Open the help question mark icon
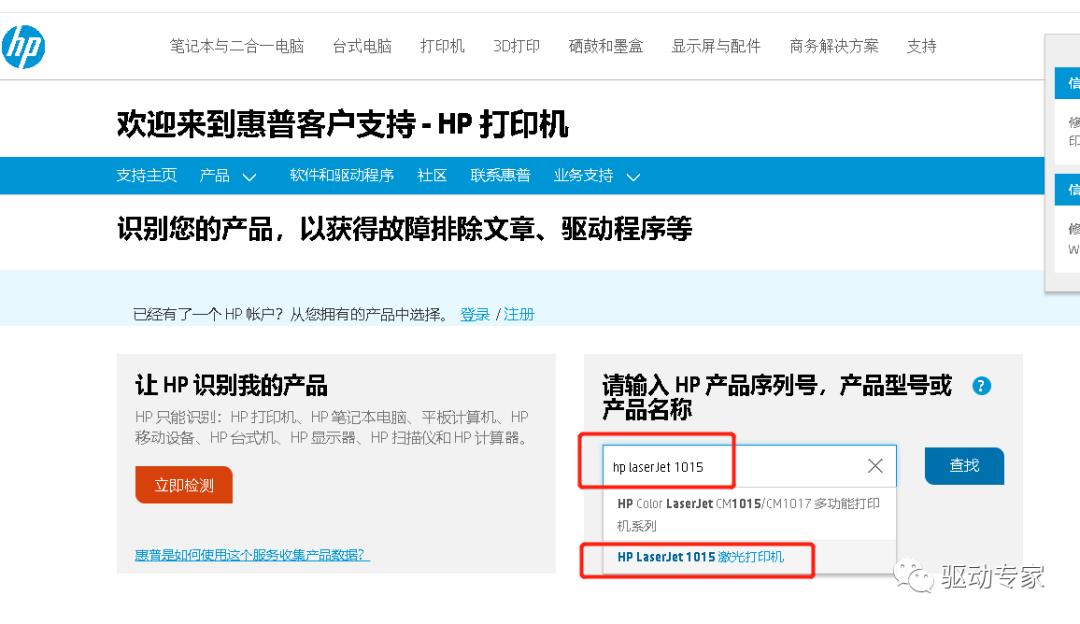1080x624 pixels. pyautogui.click(x=981, y=386)
